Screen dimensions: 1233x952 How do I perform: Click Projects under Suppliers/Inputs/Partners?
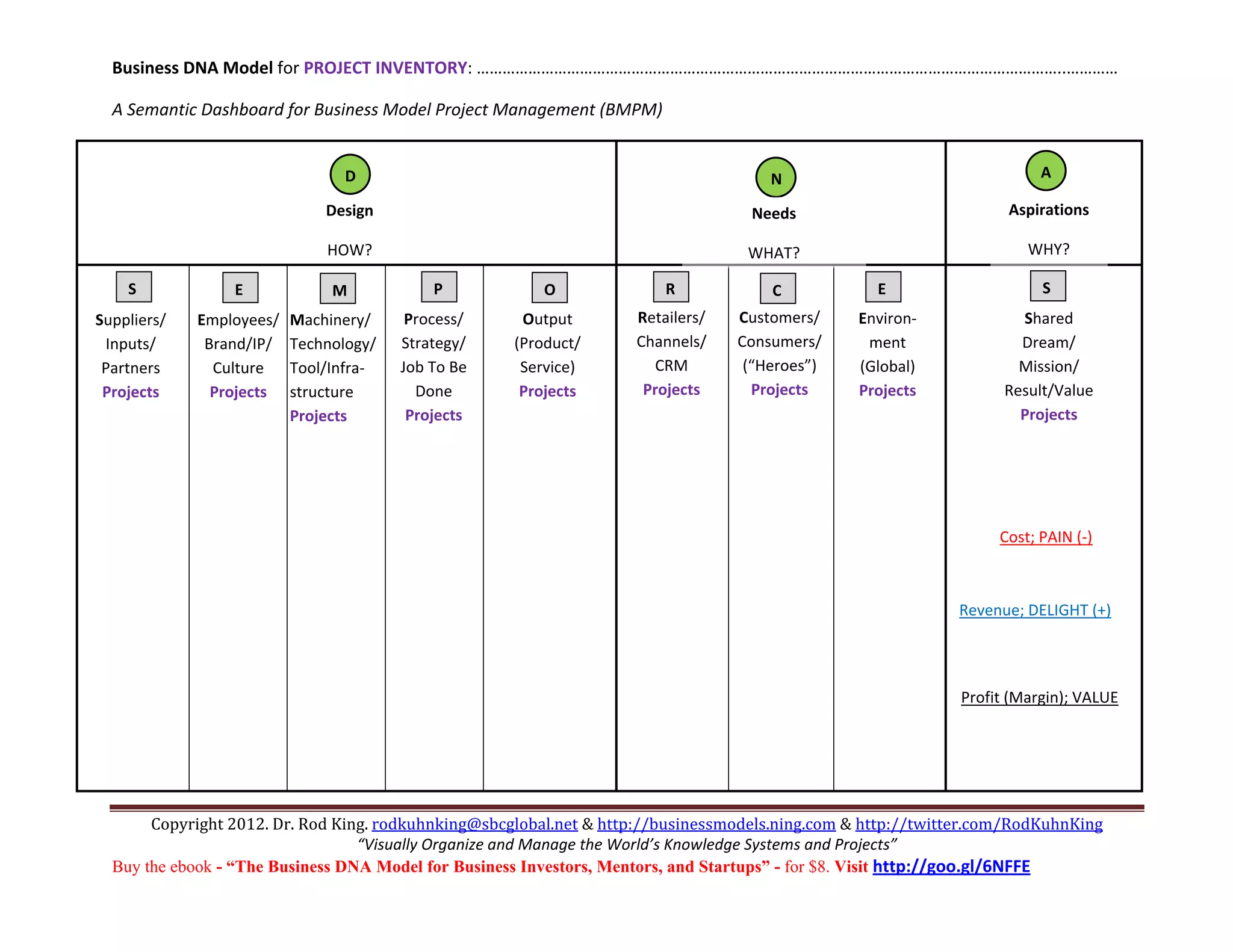point(131,392)
